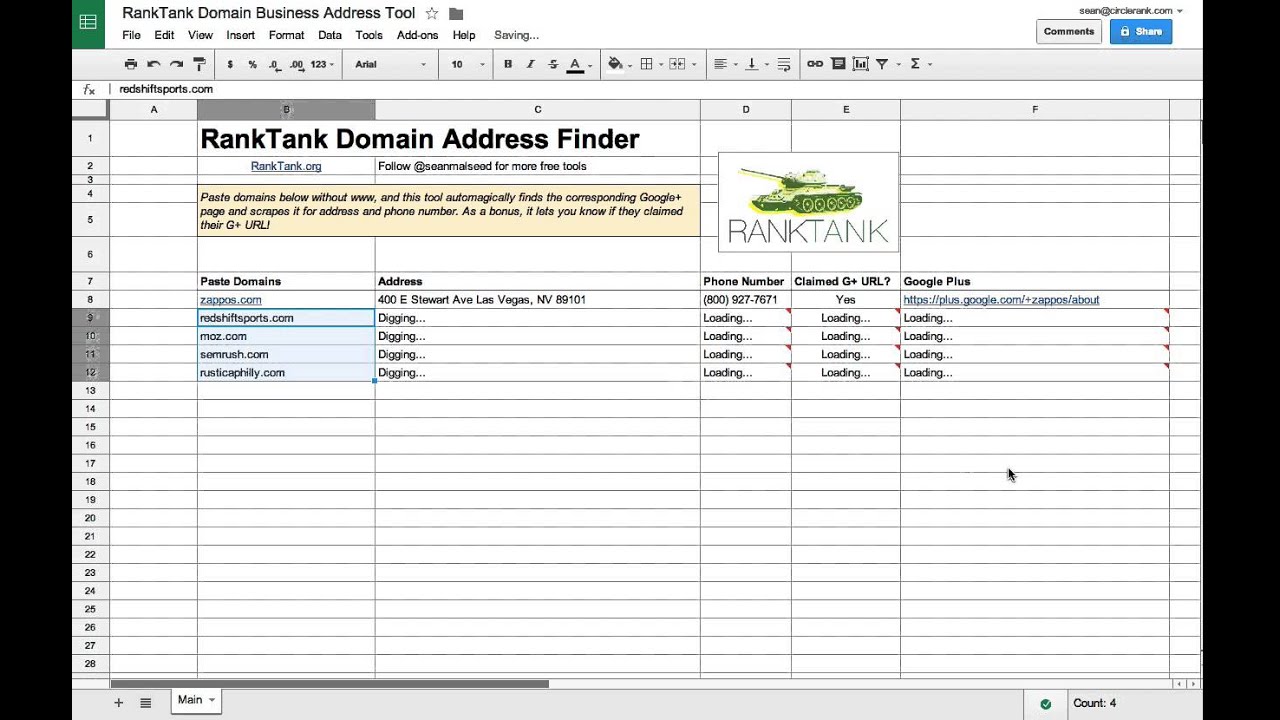
Task: Format as currency with dollar icon
Action: 230,64
